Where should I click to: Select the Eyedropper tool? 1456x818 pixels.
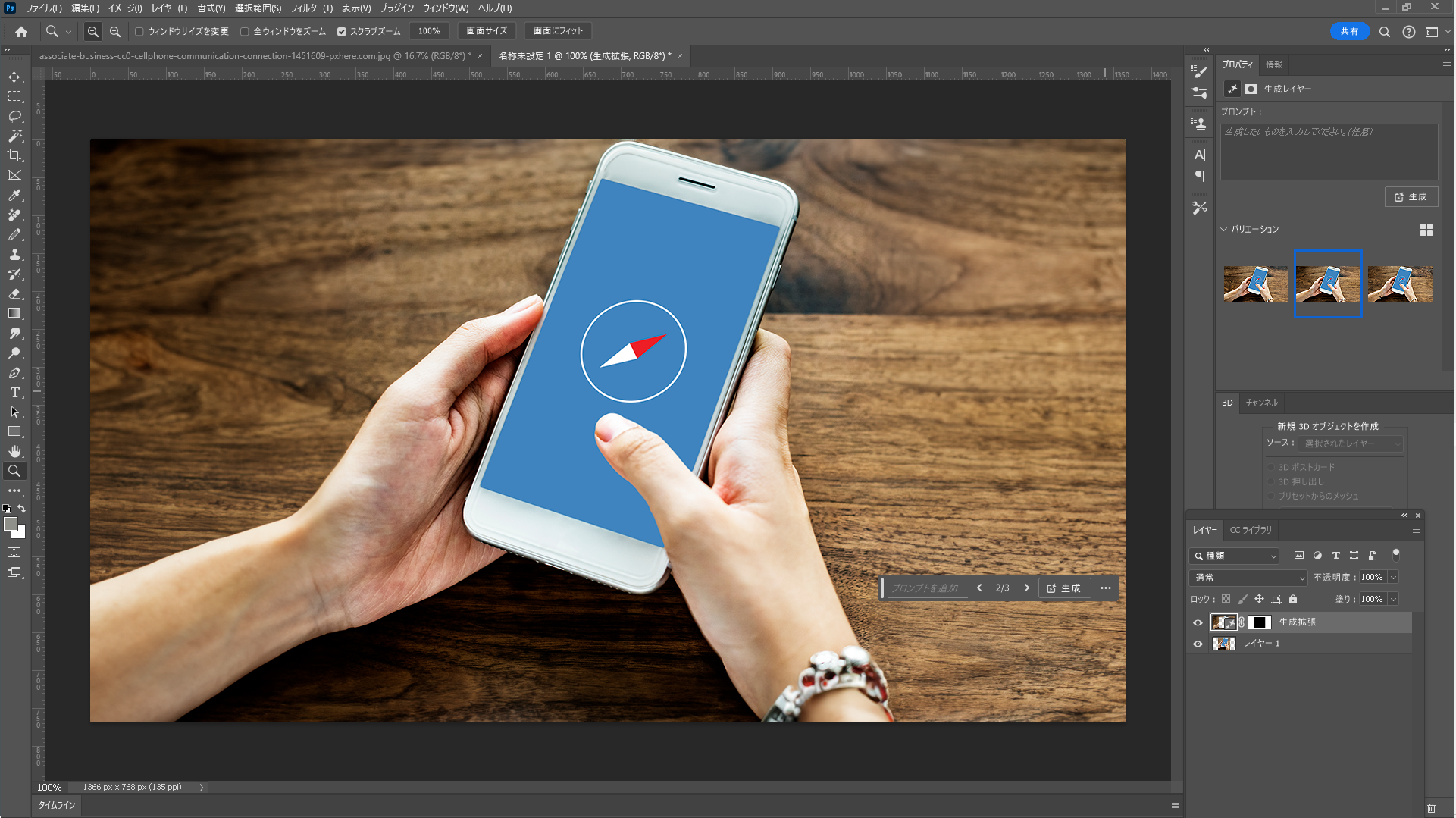pyautogui.click(x=14, y=195)
